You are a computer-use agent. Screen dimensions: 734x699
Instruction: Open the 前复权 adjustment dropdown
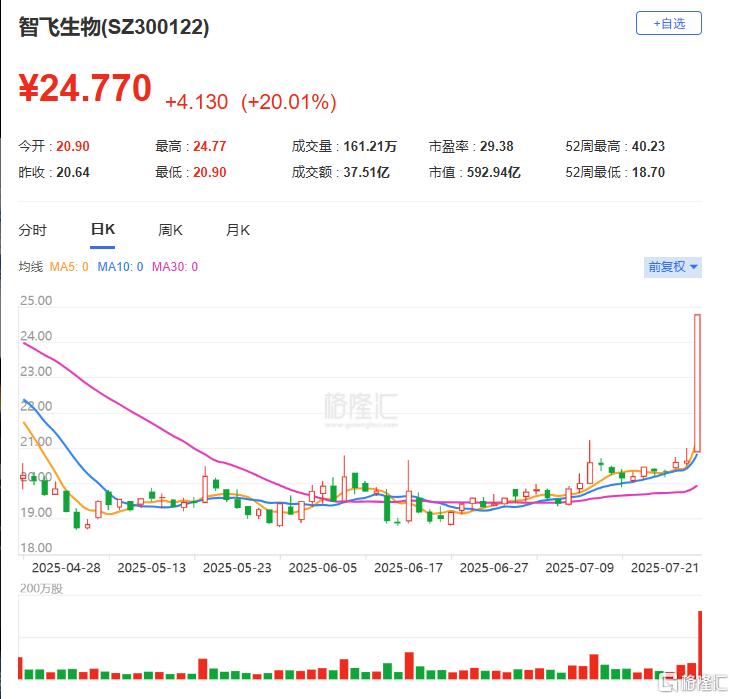672,267
